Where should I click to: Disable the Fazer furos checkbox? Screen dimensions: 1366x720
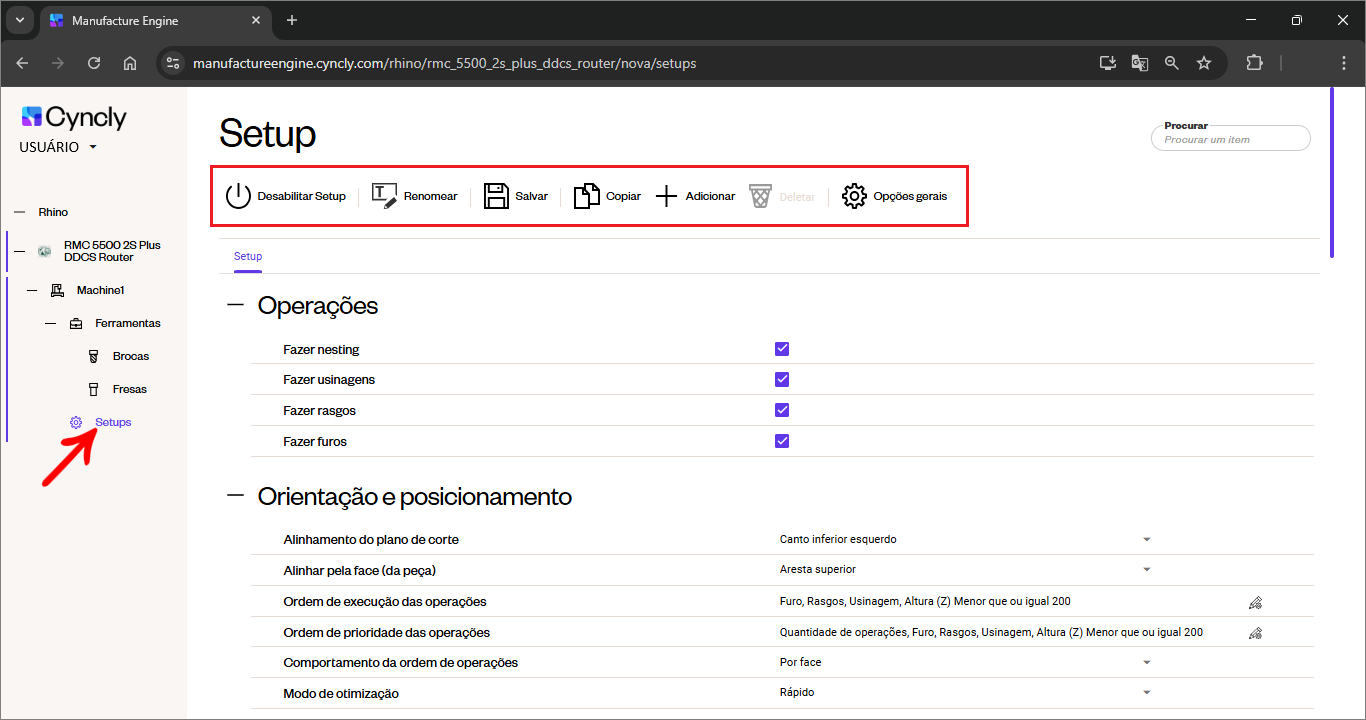pos(782,441)
